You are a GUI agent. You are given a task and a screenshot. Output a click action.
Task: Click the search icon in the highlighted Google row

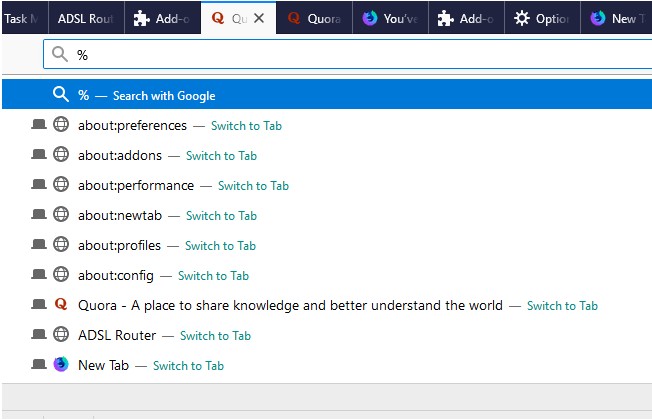[x=61, y=95]
